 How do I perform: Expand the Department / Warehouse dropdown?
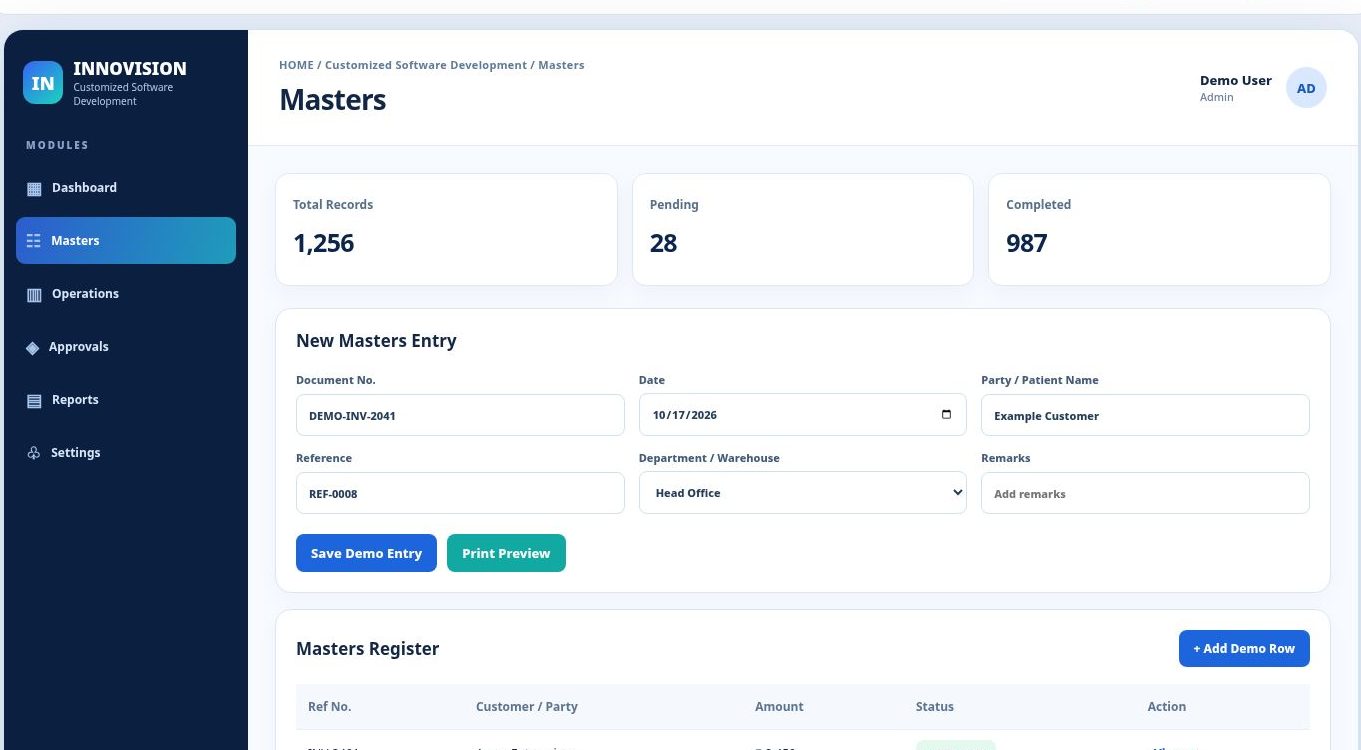[803, 493]
